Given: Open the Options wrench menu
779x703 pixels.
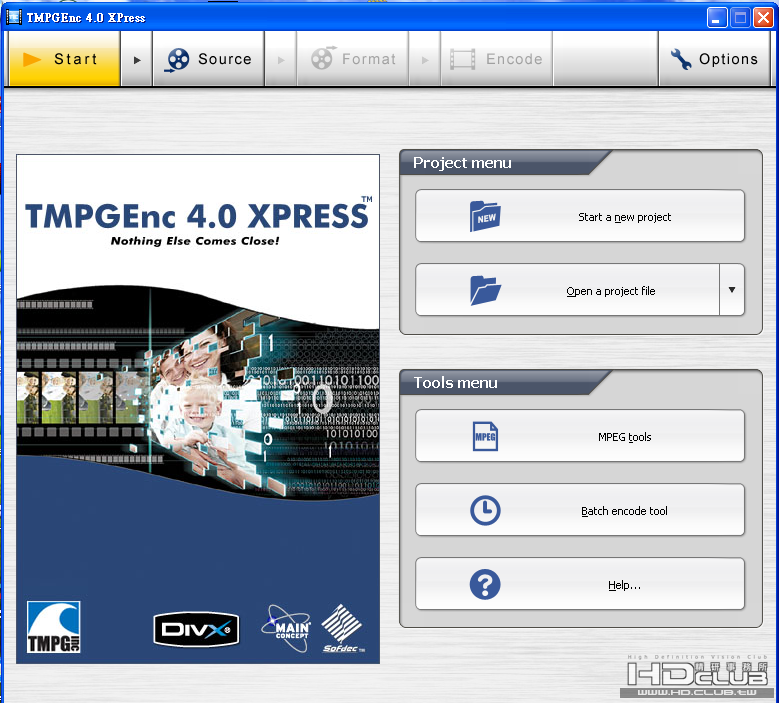Looking at the screenshot, I should pyautogui.click(x=714, y=59).
